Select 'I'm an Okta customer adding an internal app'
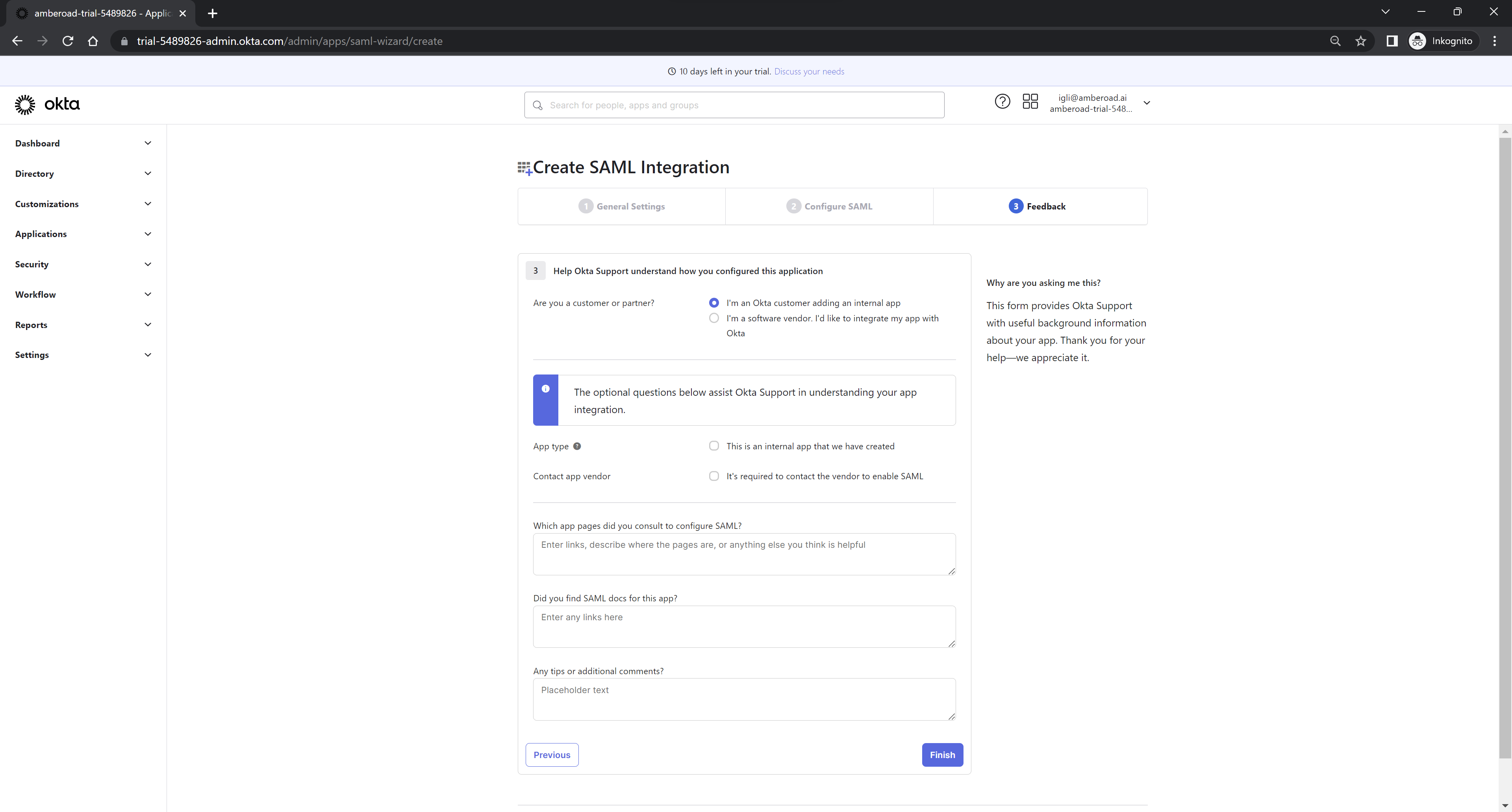Viewport: 1512px width, 812px height. tap(714, 303)
